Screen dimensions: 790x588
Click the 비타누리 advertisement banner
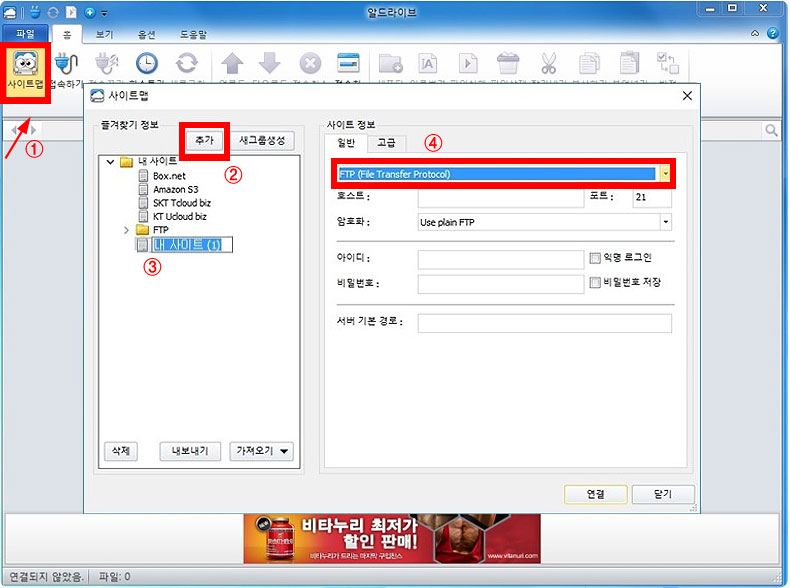[x=392, y=539]
